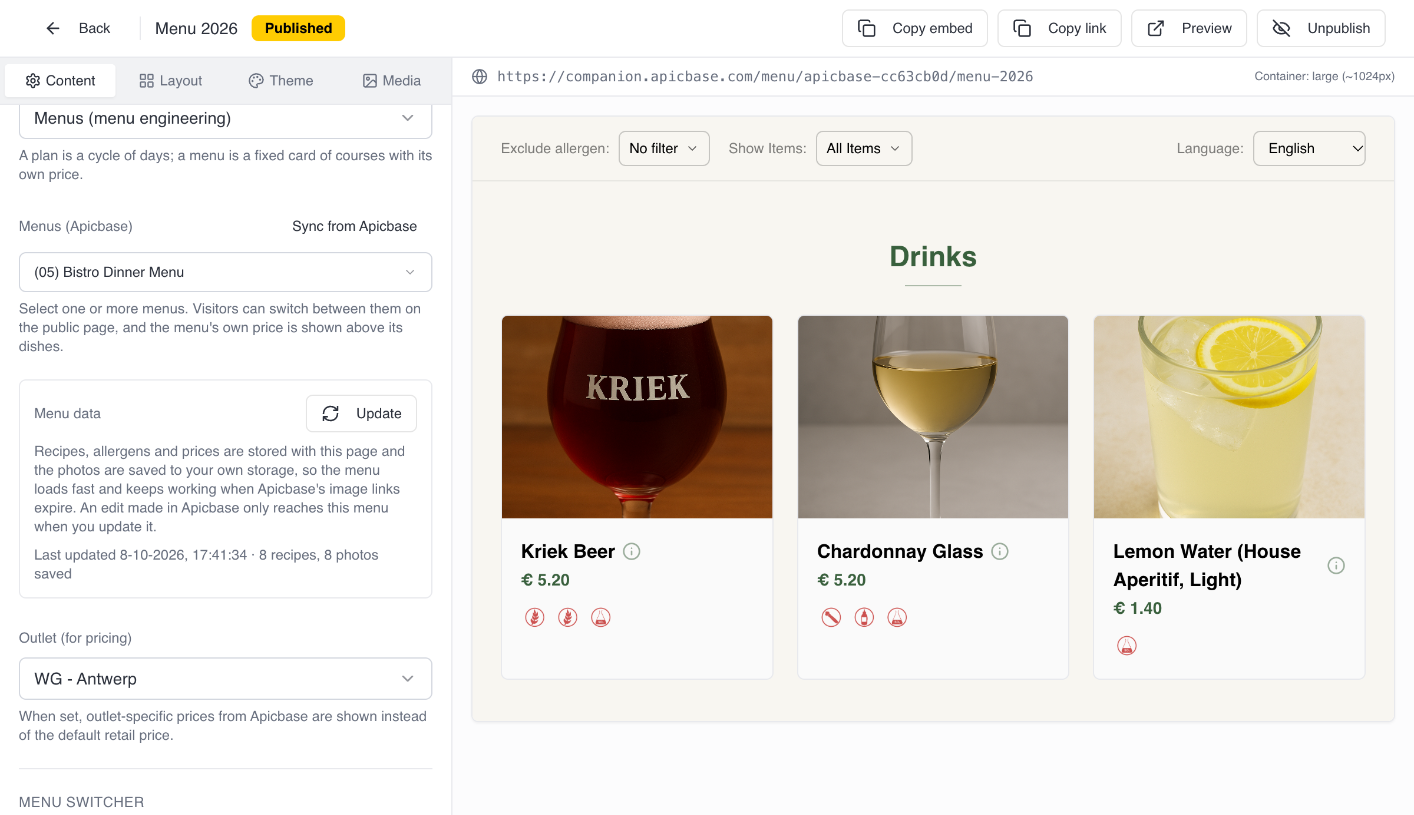Image resolution: width=1414 pixels, height=815 pixels.
Task: Click the MENU SWITCHER section label
Action: click(82, 802)
